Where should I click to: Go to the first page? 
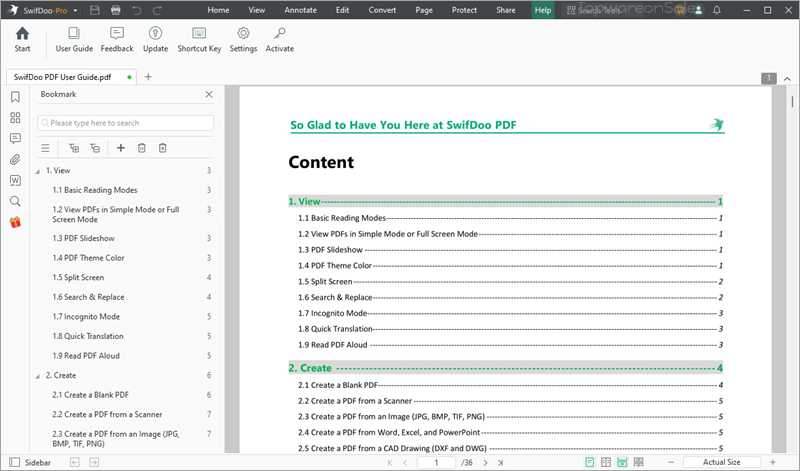390,463
